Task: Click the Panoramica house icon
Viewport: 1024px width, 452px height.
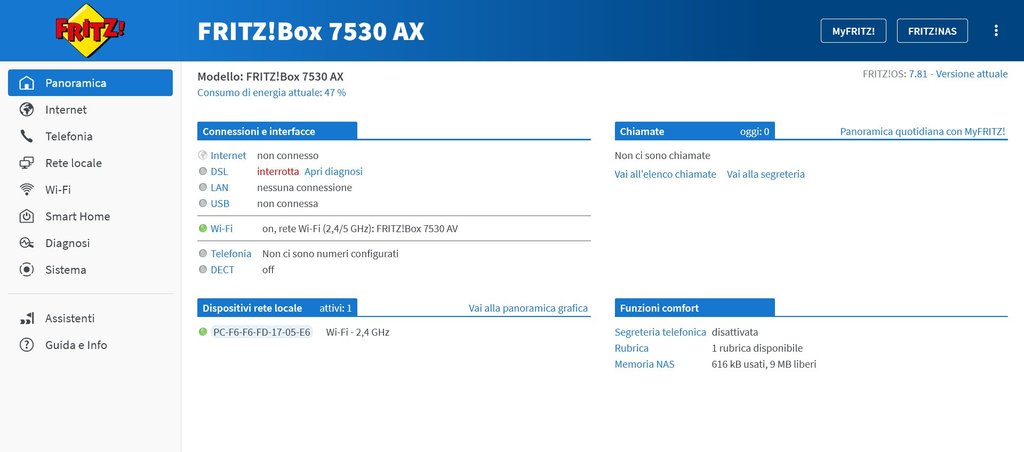Action: [27, 83]
